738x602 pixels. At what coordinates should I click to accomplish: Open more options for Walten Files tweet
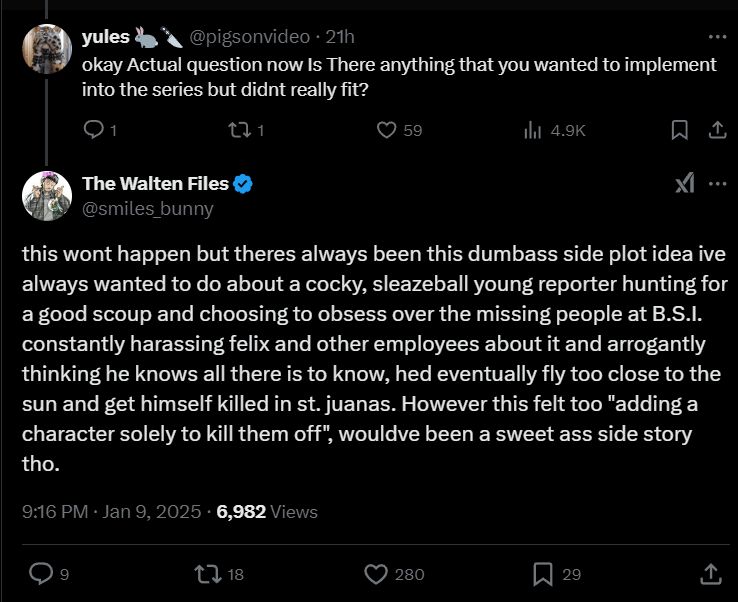pos(716,184)
